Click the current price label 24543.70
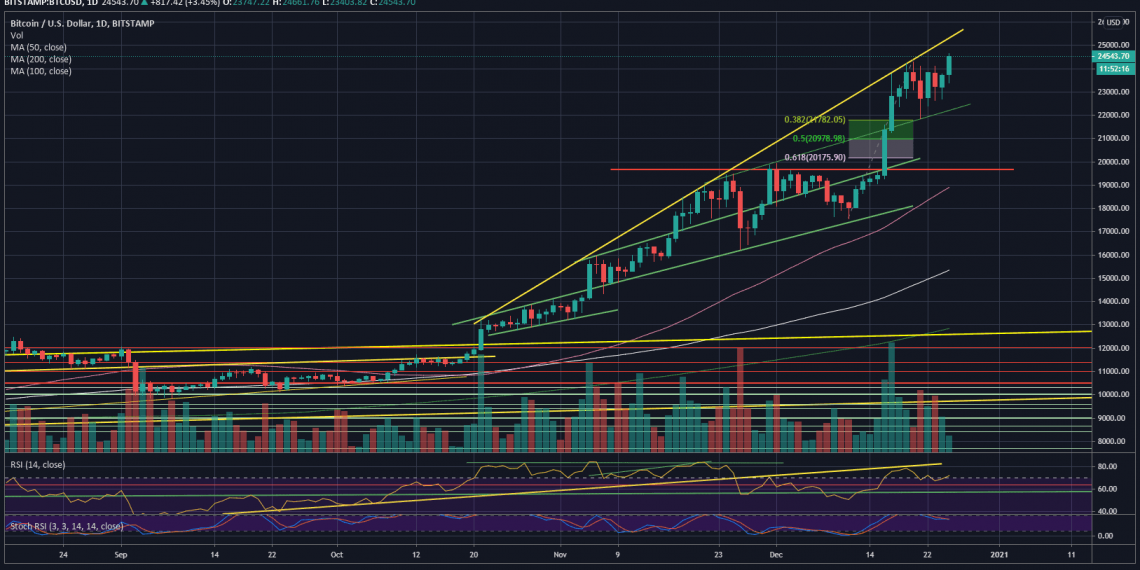The width and height of the screenshot is (1140, 570). pyautogui.click(x=1112, y=57)
